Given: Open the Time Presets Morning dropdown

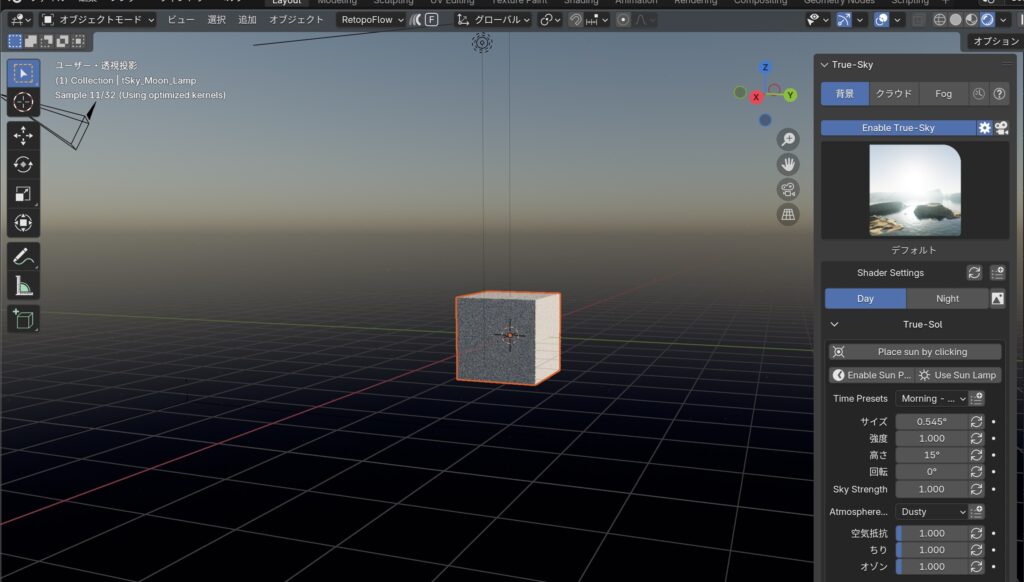Looking at the screenshot, I should (931, 398).
